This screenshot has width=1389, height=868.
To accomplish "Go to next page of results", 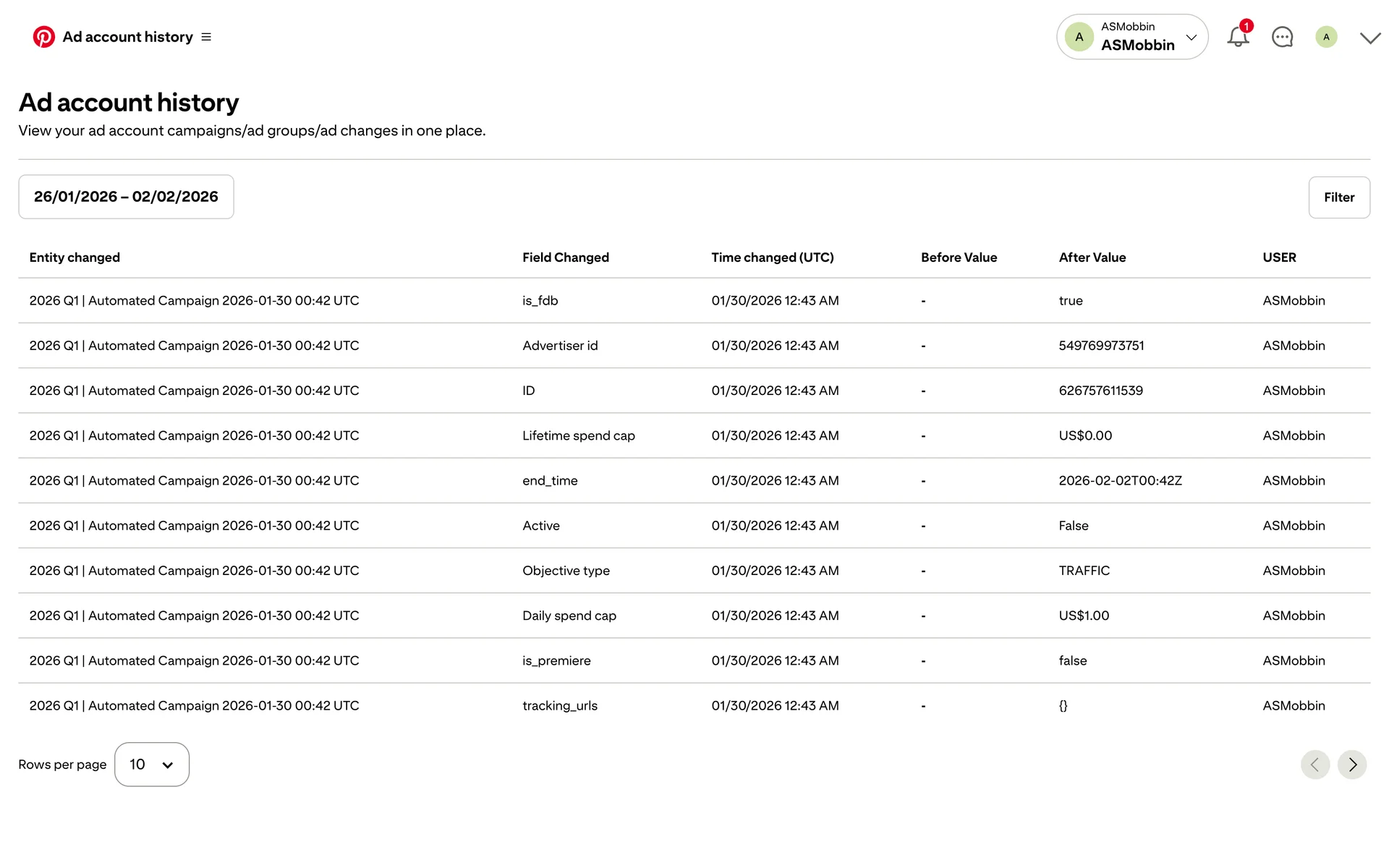I will (x=1351, y=765).
